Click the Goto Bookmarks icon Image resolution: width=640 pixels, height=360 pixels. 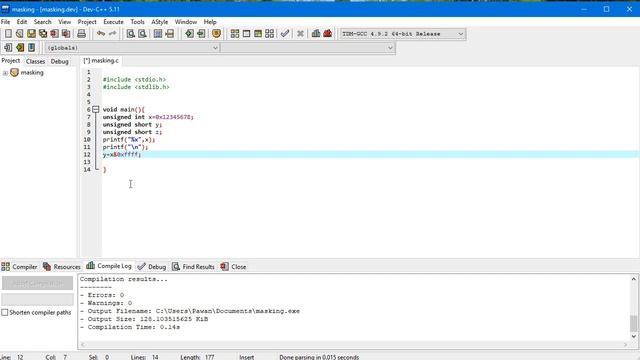tap(31, 47)
